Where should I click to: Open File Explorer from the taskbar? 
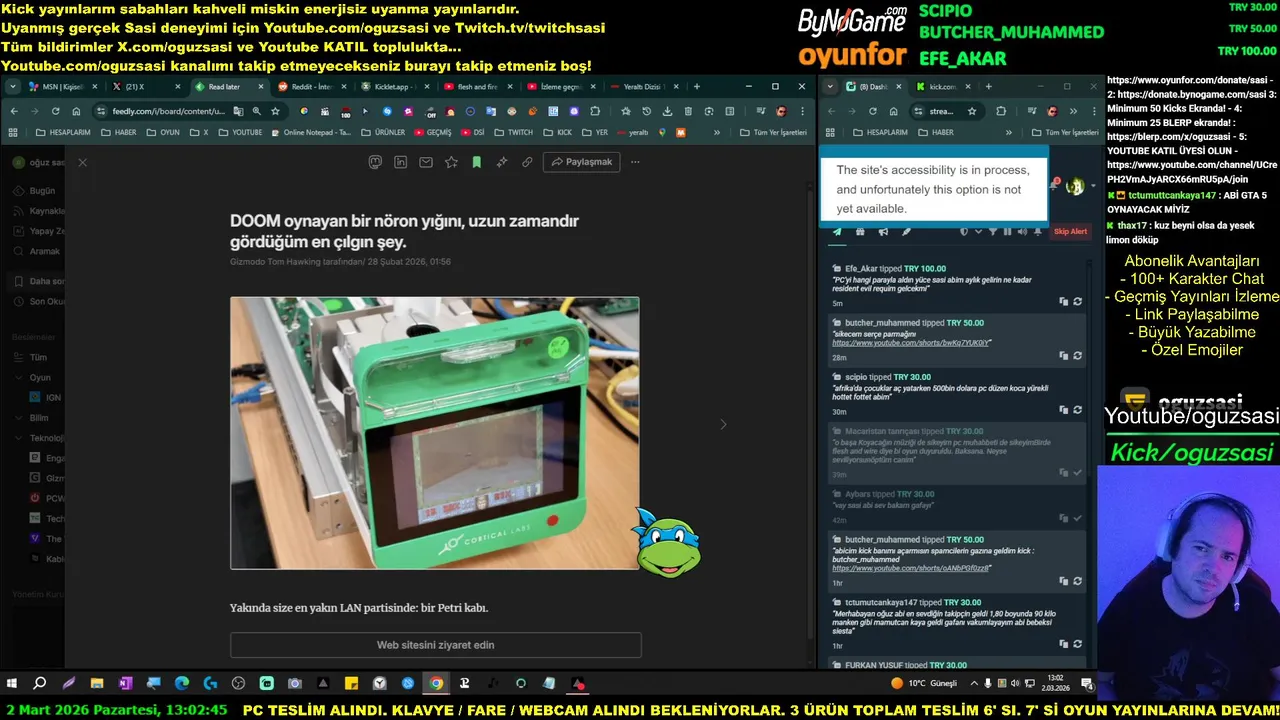point(97,684)
